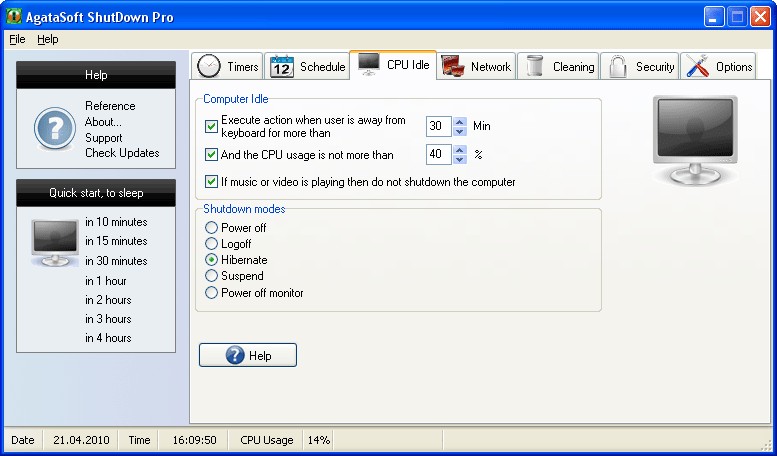Click the Help button with question mark
Screen dimensions: 777x456
[248, 355]
